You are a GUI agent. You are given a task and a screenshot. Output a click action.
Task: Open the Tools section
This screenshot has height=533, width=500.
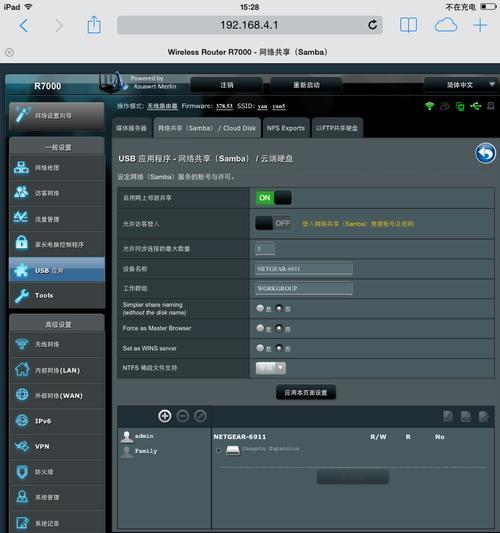pos(57,295)
